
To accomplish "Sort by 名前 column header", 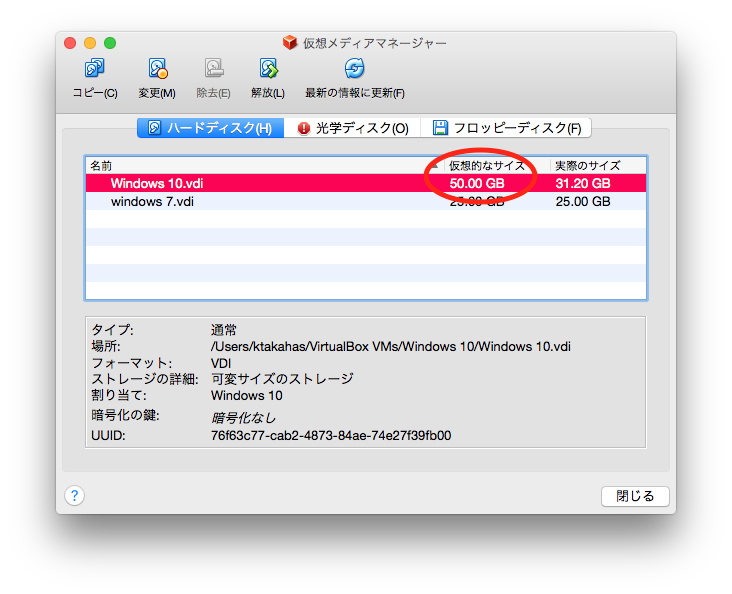I will [x=264, y=165].
